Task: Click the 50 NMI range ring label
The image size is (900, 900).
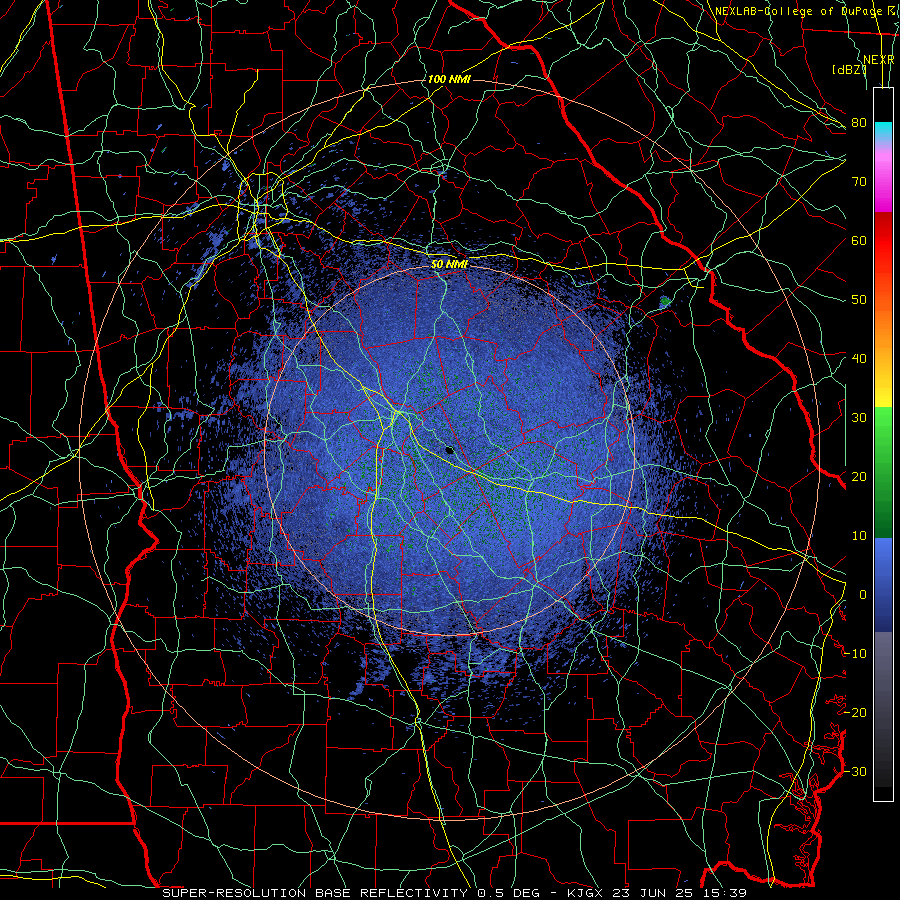Action: click(x=449, y=264)
